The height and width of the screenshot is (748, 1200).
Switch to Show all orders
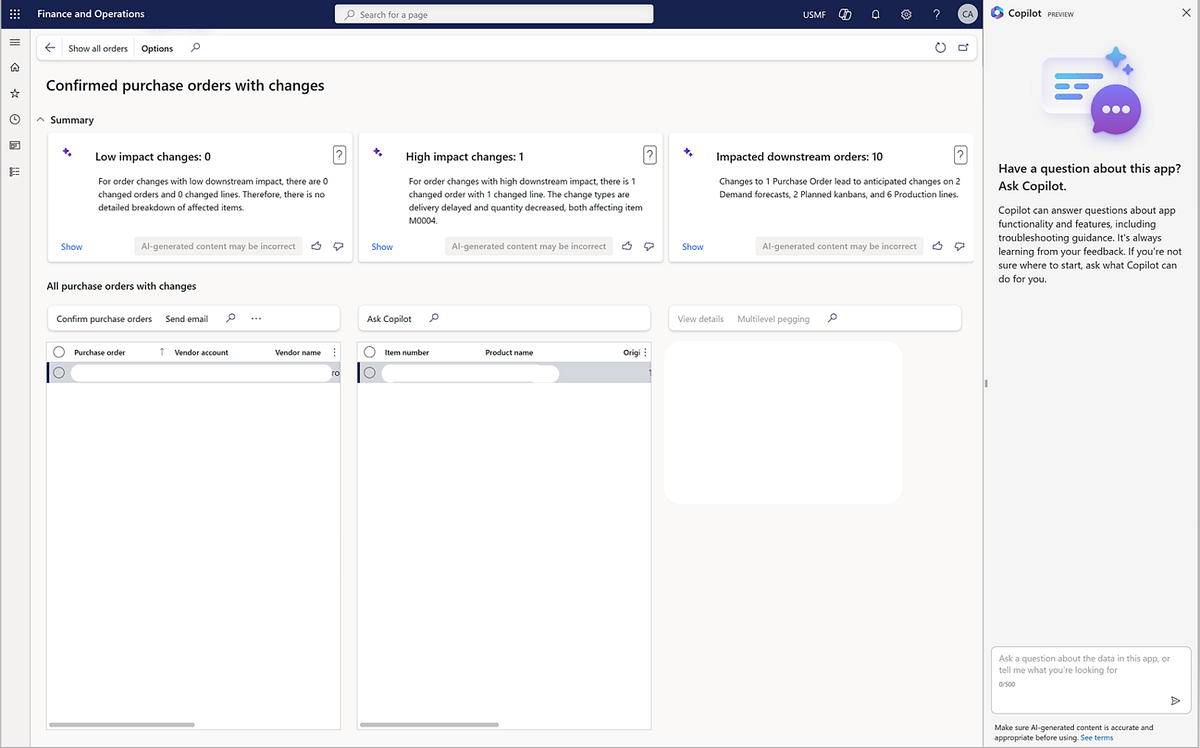[x=97, y=47]
